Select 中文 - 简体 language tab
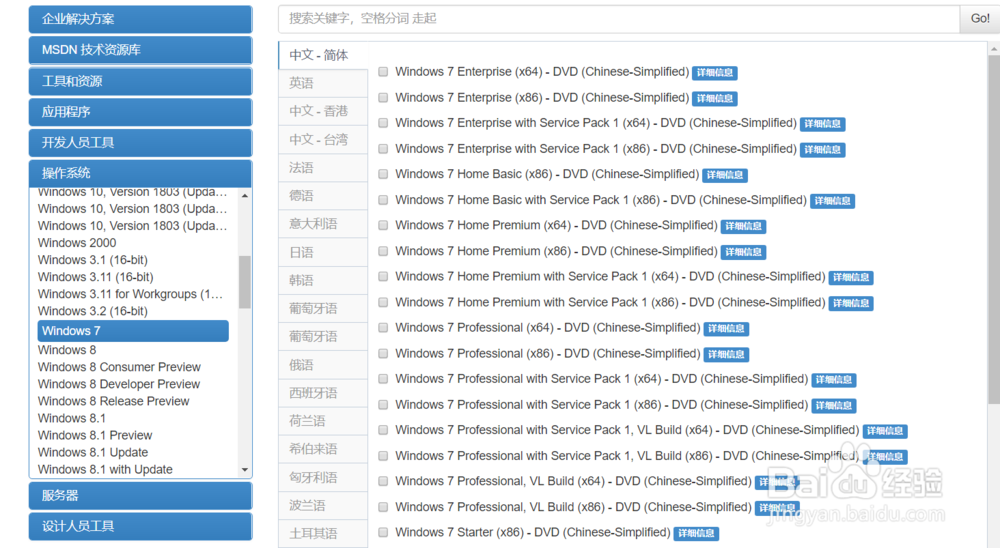The width and height of the screenshot is (1000, 548). pyautogui.click(x=323, y=55)
